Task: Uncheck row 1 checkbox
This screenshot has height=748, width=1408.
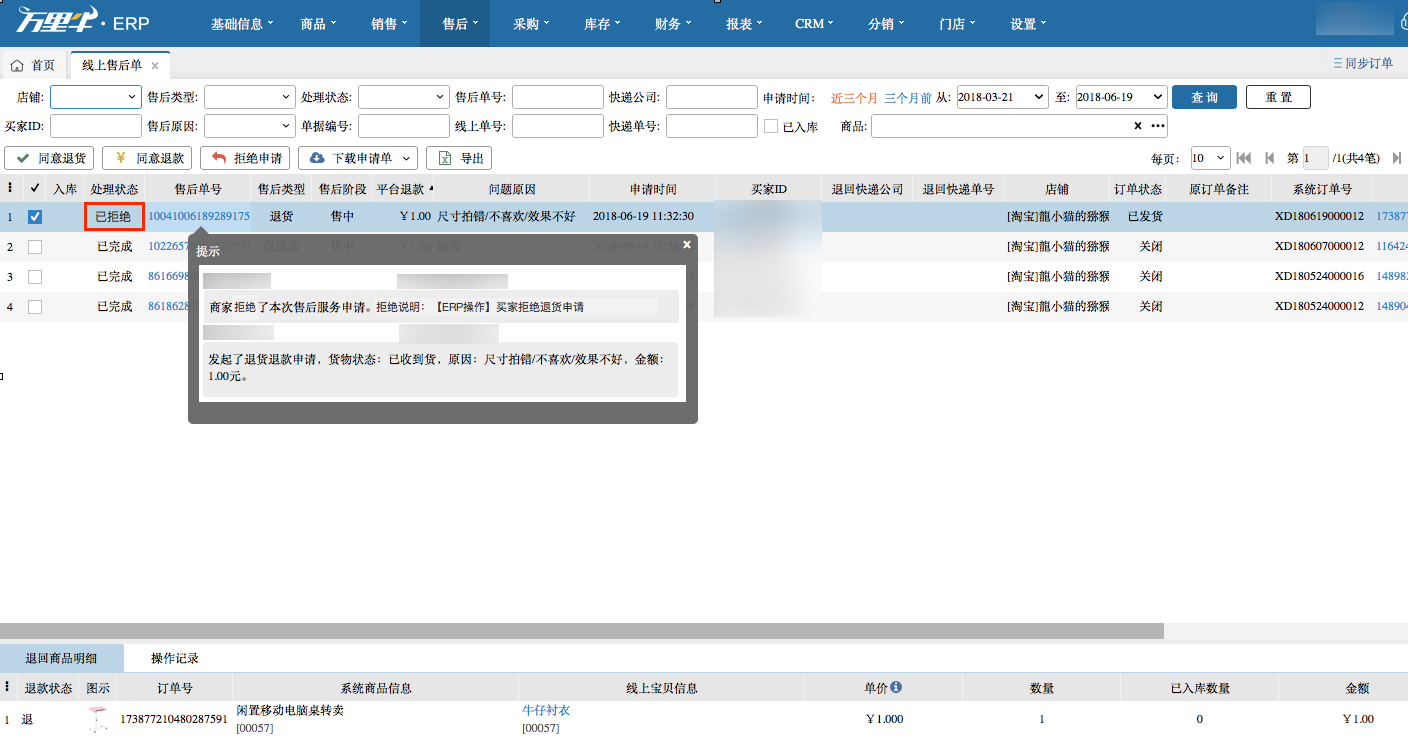Action: [x=35, y=217]
